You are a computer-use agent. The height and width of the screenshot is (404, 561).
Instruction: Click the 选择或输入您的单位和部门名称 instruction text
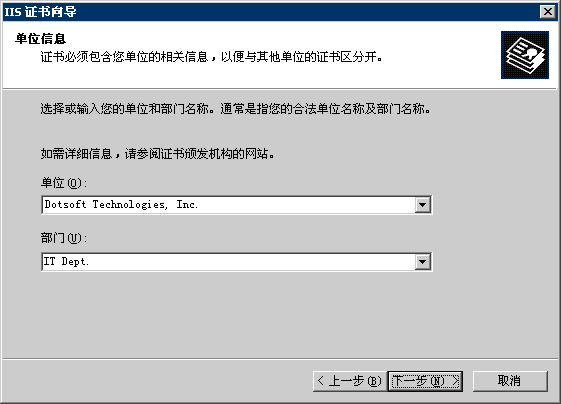coord(235,108)
